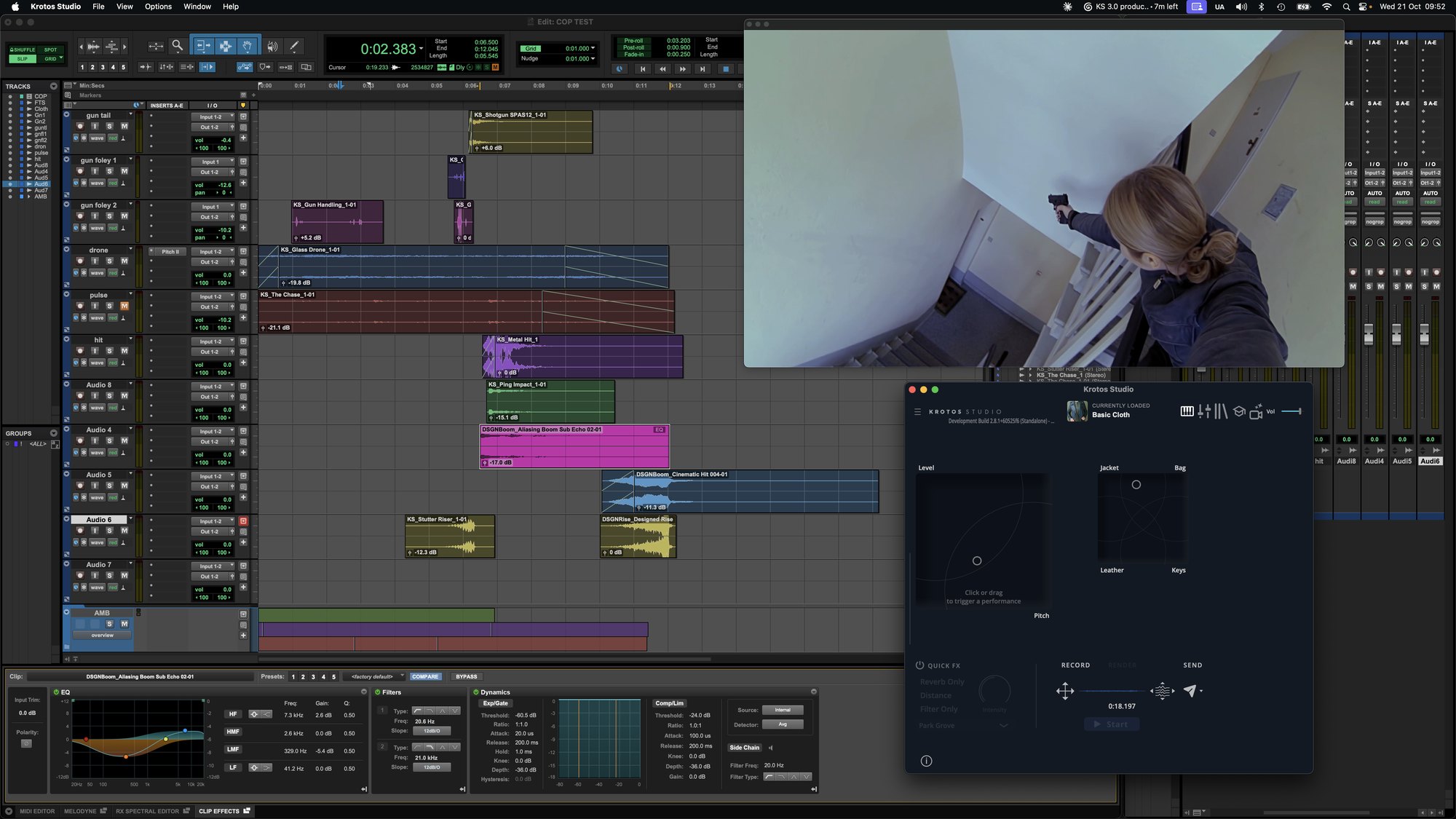Select the Trim tool in toolbar
Screen dimensions: 1456x819
pyautogui.click(x=203, y=46)
